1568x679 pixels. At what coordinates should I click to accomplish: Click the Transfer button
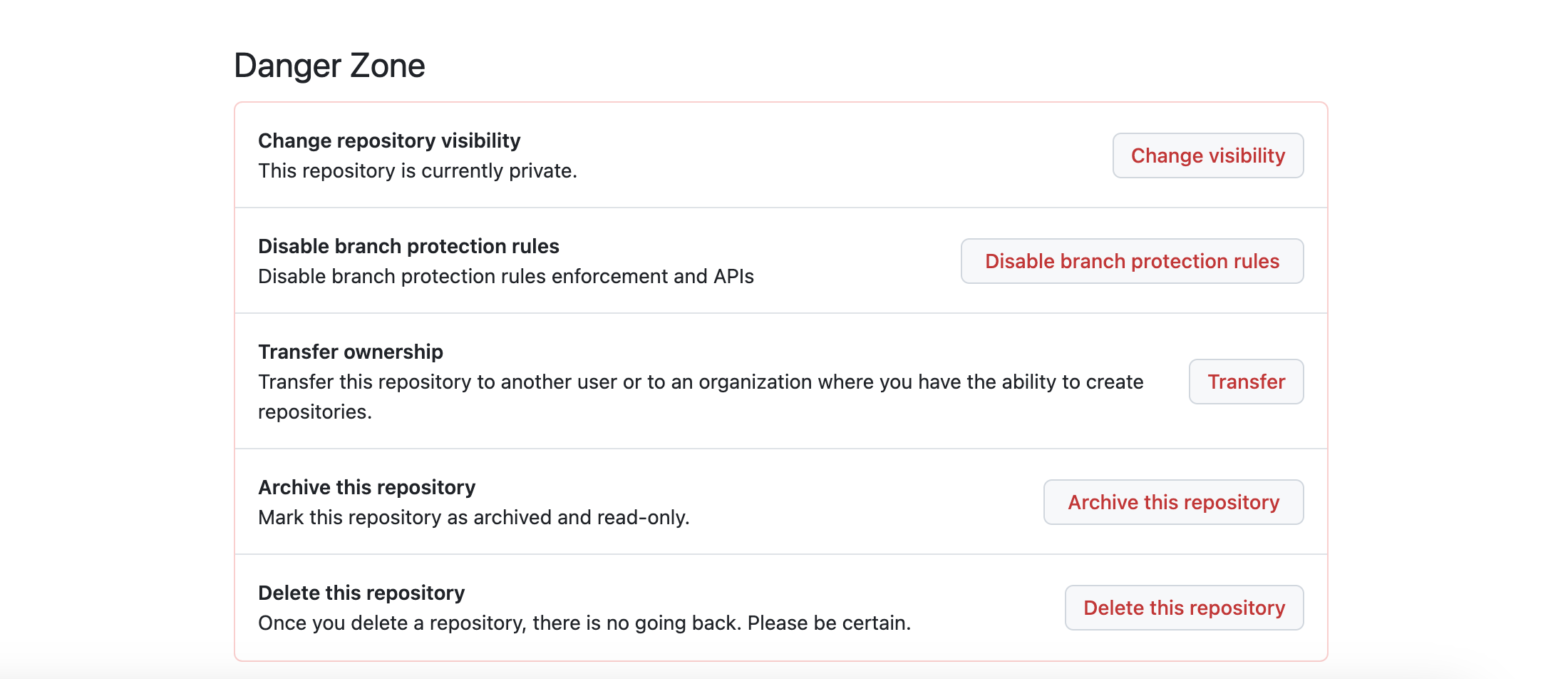(1246, 382)
